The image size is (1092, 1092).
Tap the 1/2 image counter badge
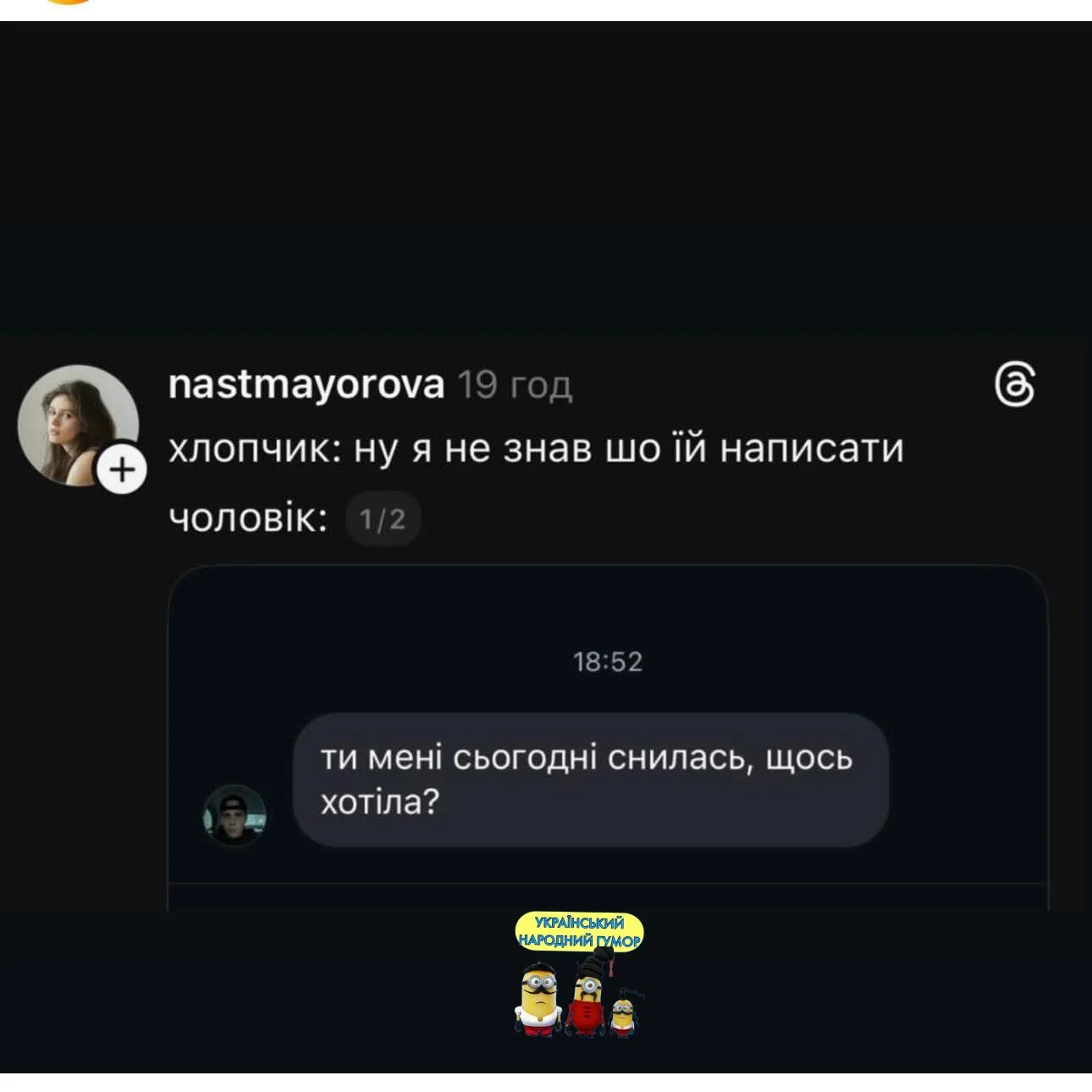[x=383, y=519]
